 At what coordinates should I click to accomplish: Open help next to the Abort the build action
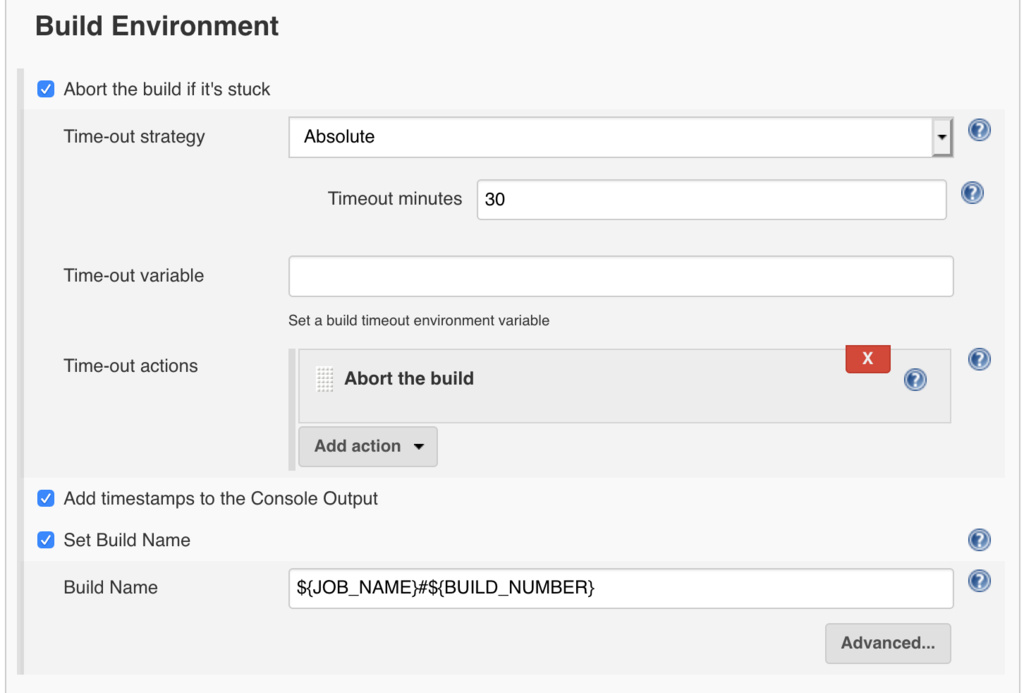[915, 379]
